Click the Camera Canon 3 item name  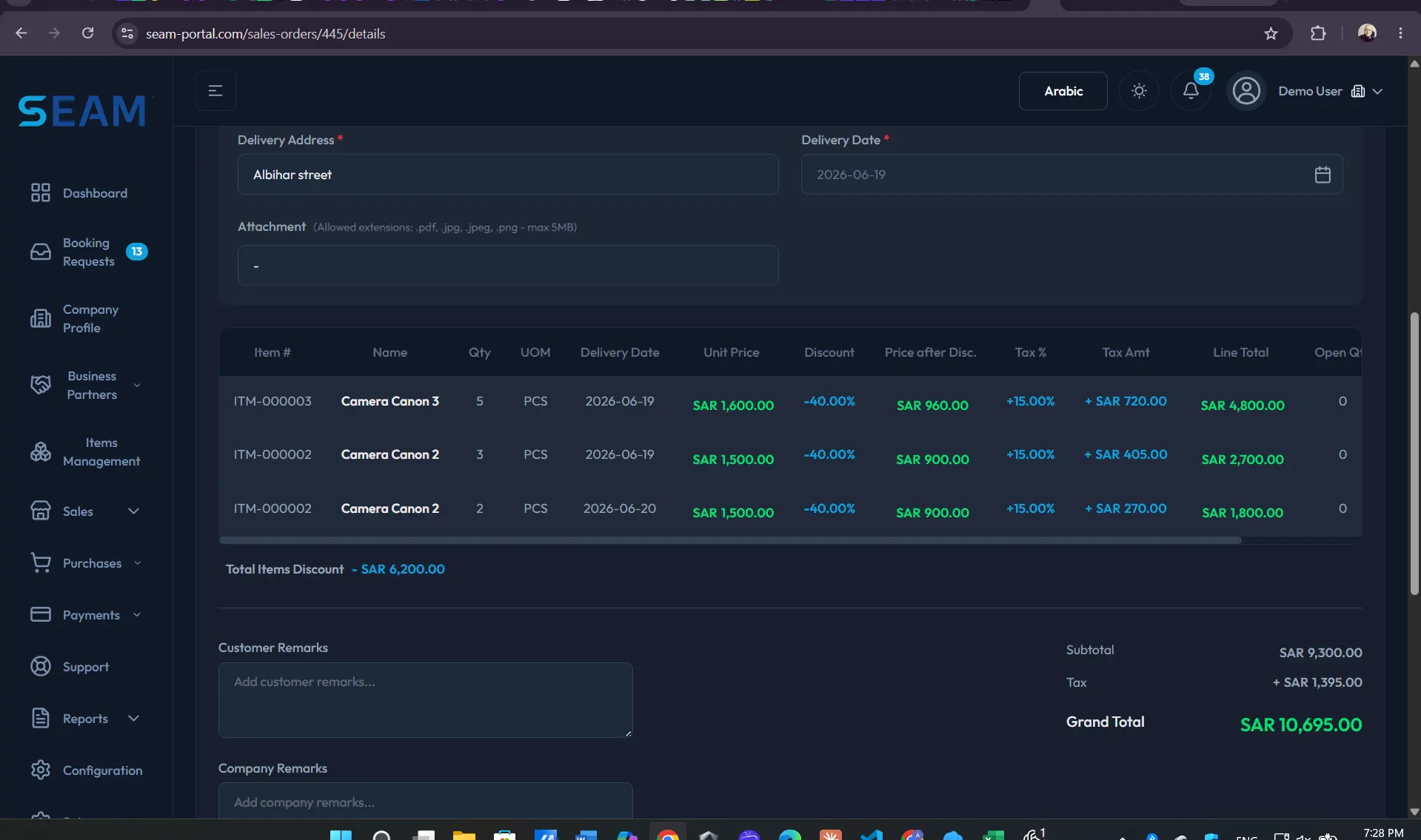pyautogui.click(x=389, y=401)
